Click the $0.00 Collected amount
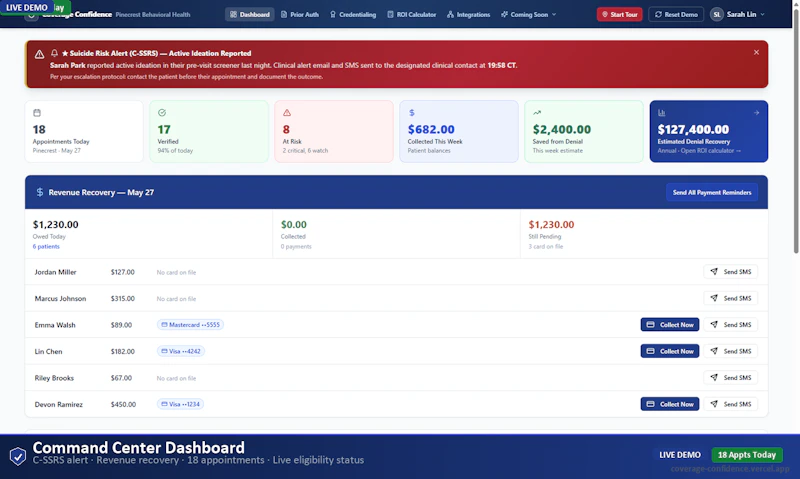 click(x=294, y=225)
